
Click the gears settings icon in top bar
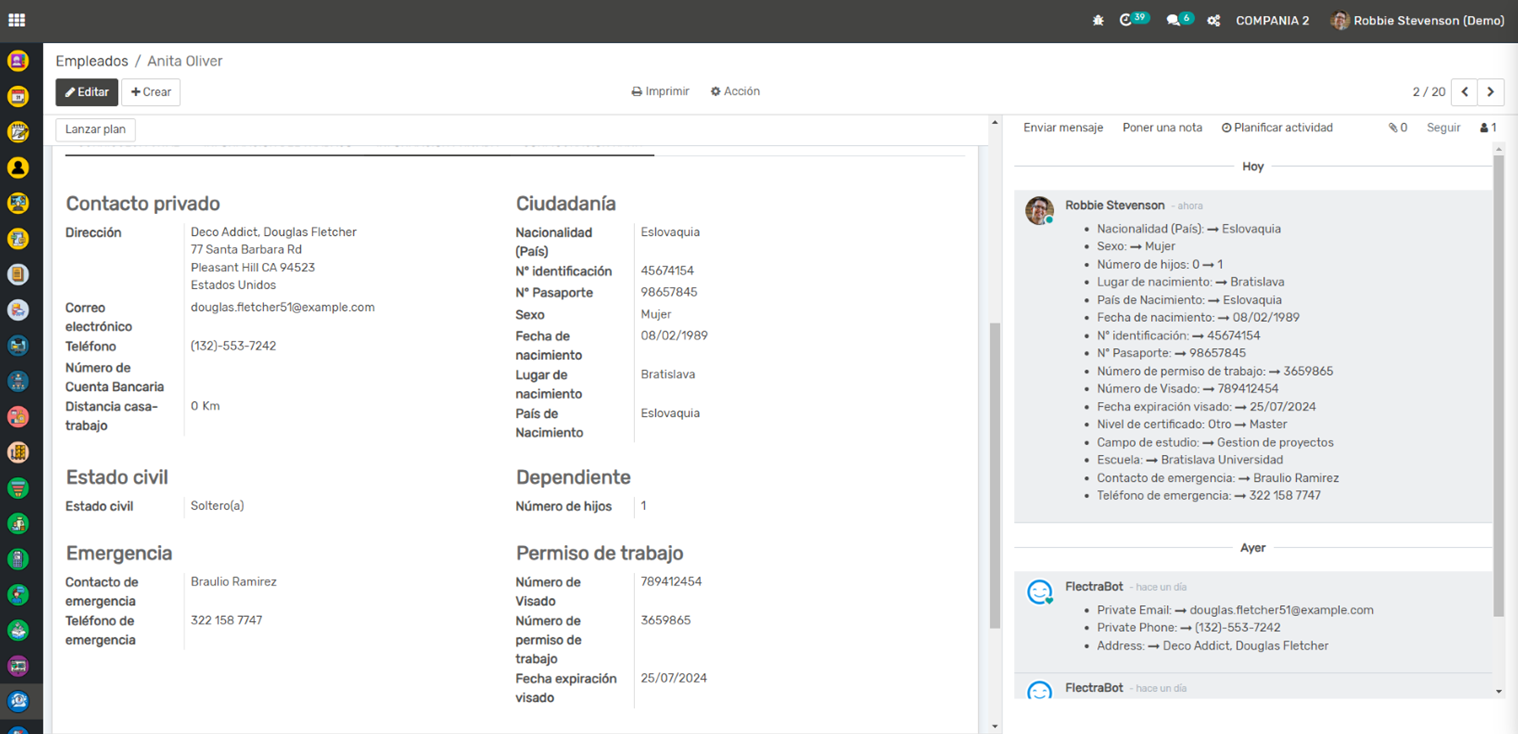click(x=1213, y=20)
